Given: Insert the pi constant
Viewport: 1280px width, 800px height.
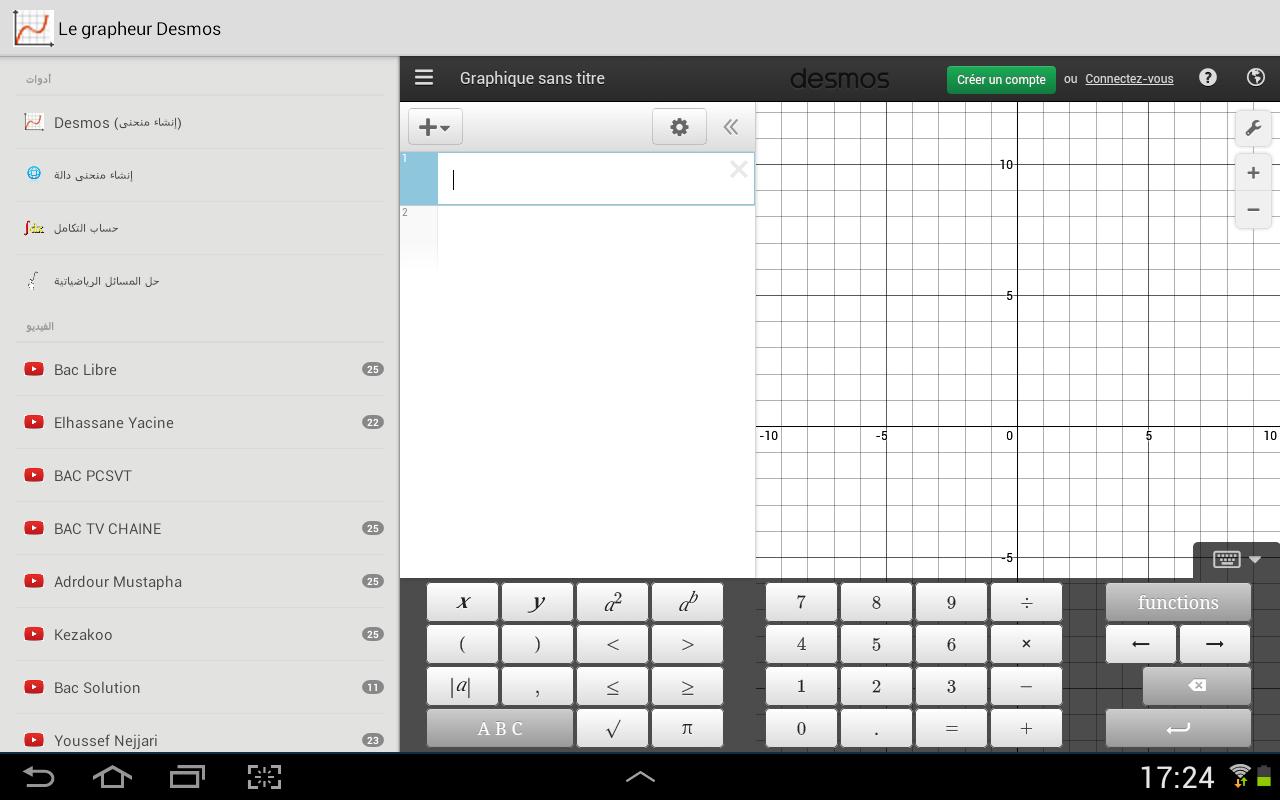Looking at the screenshot, I should click(x=687, y=728).
